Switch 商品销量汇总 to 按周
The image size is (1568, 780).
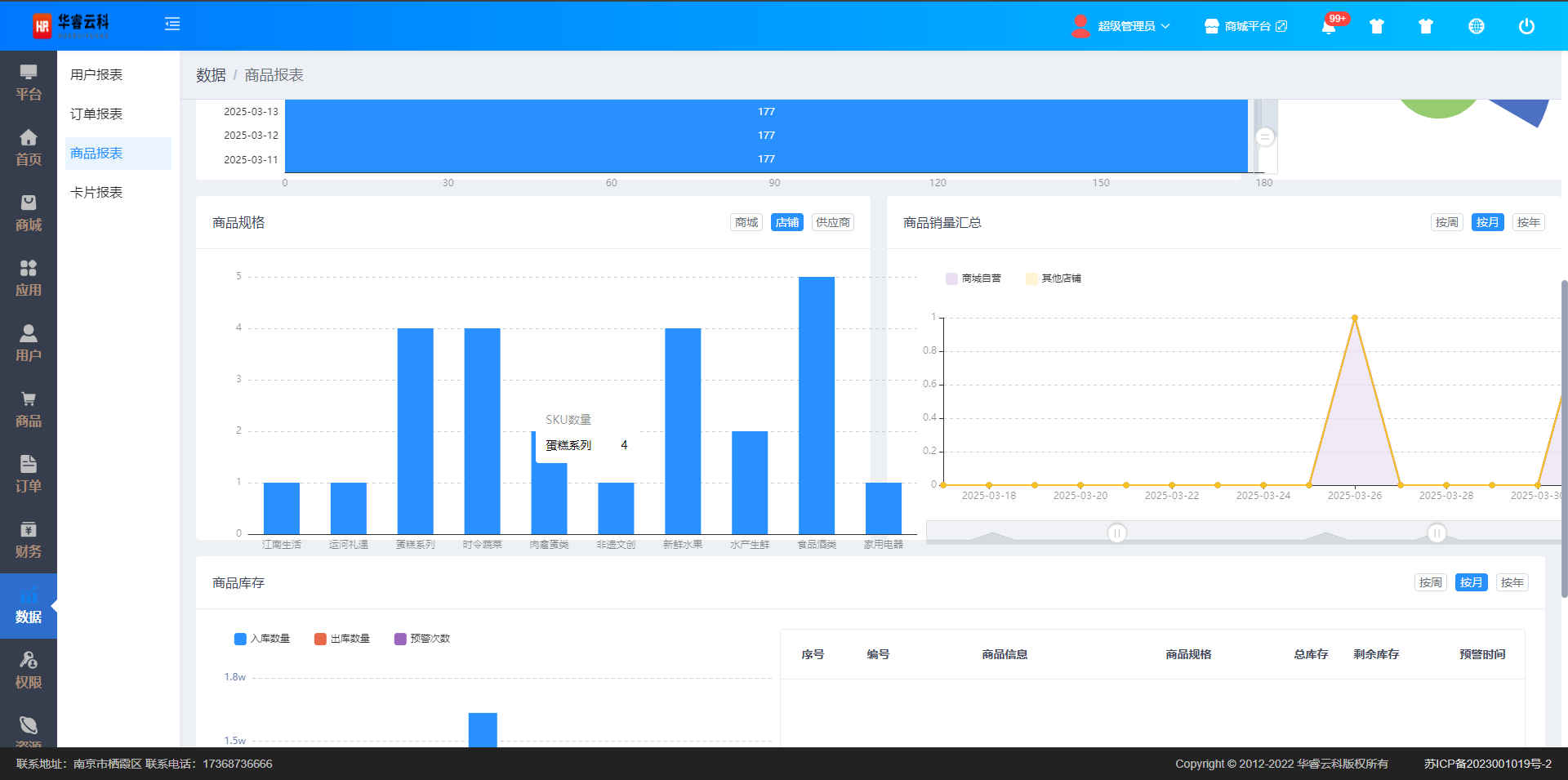pyautogui.click(x=1446, y=222)
